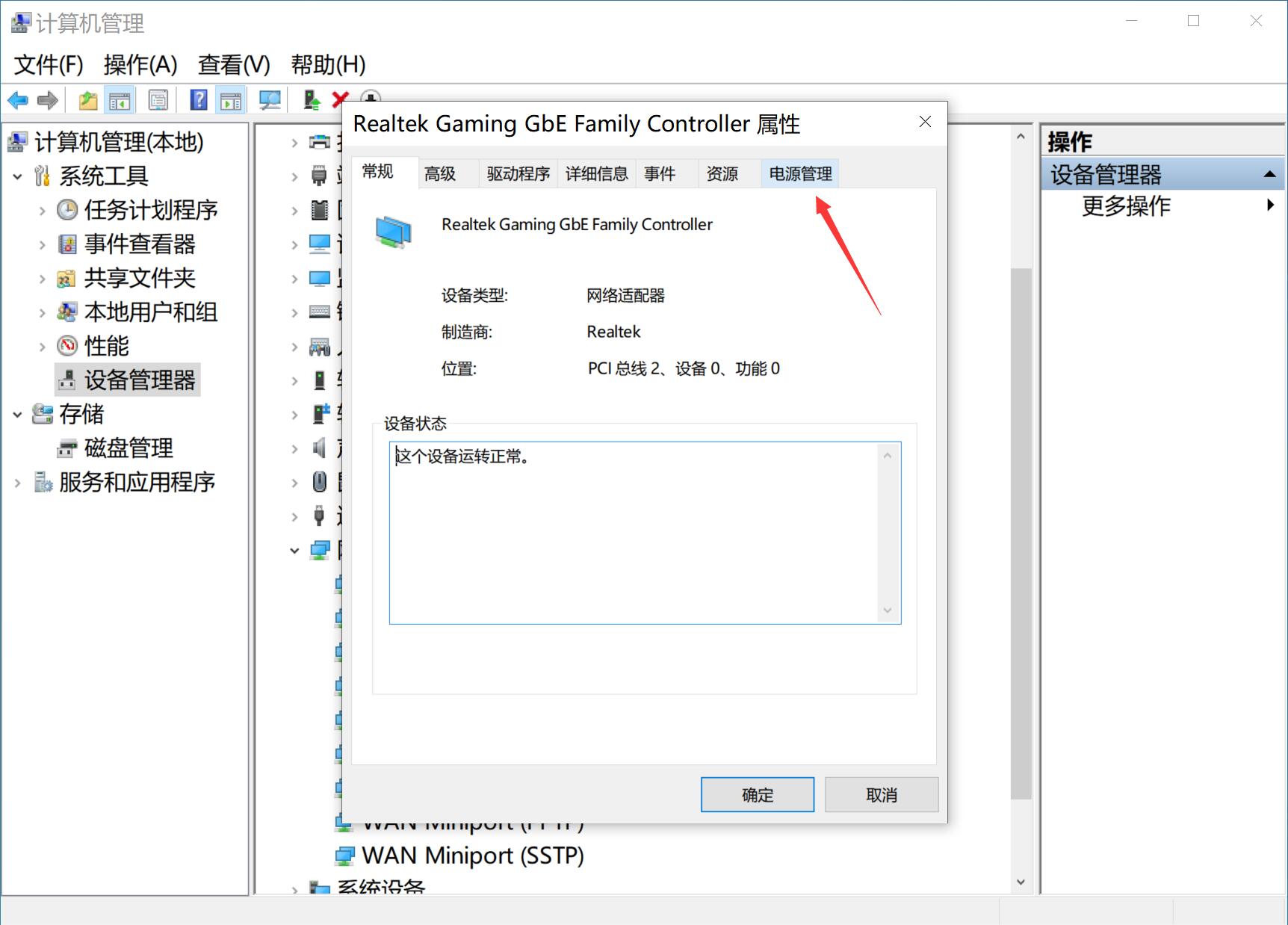Collapse the 存储 tree node

18,414
